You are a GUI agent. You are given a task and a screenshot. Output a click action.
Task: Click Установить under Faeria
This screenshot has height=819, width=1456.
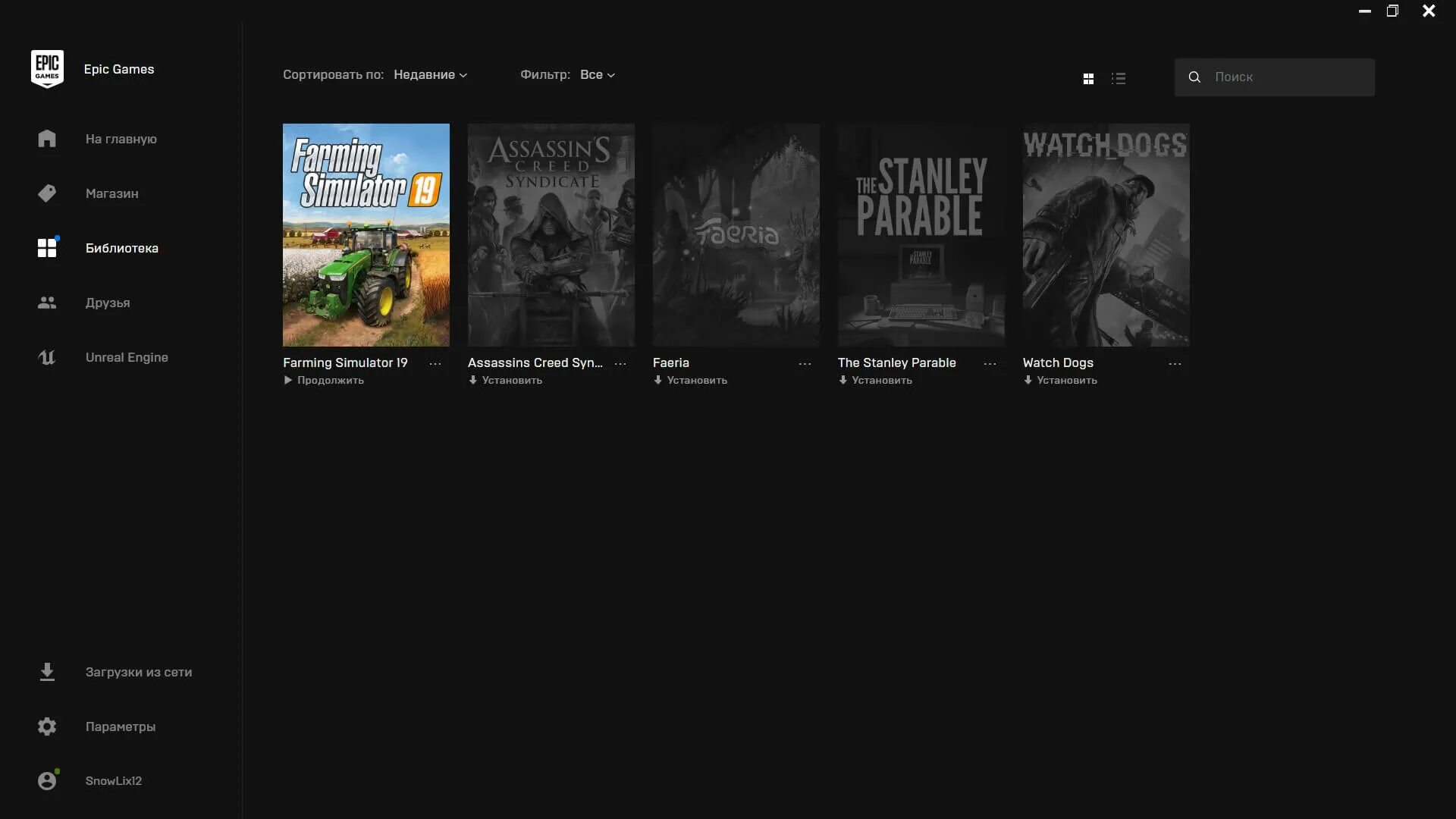click(690, 381)
